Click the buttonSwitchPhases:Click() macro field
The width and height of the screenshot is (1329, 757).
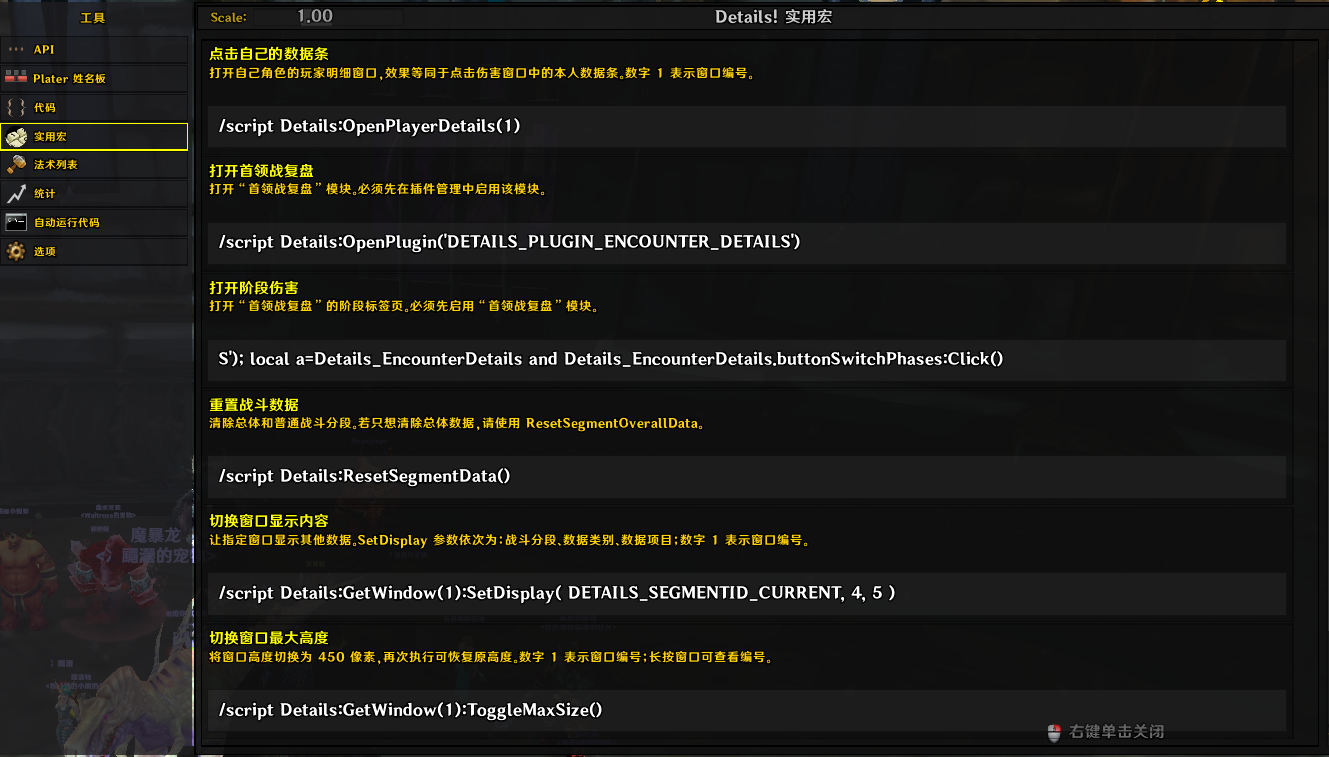click(746, 360)
